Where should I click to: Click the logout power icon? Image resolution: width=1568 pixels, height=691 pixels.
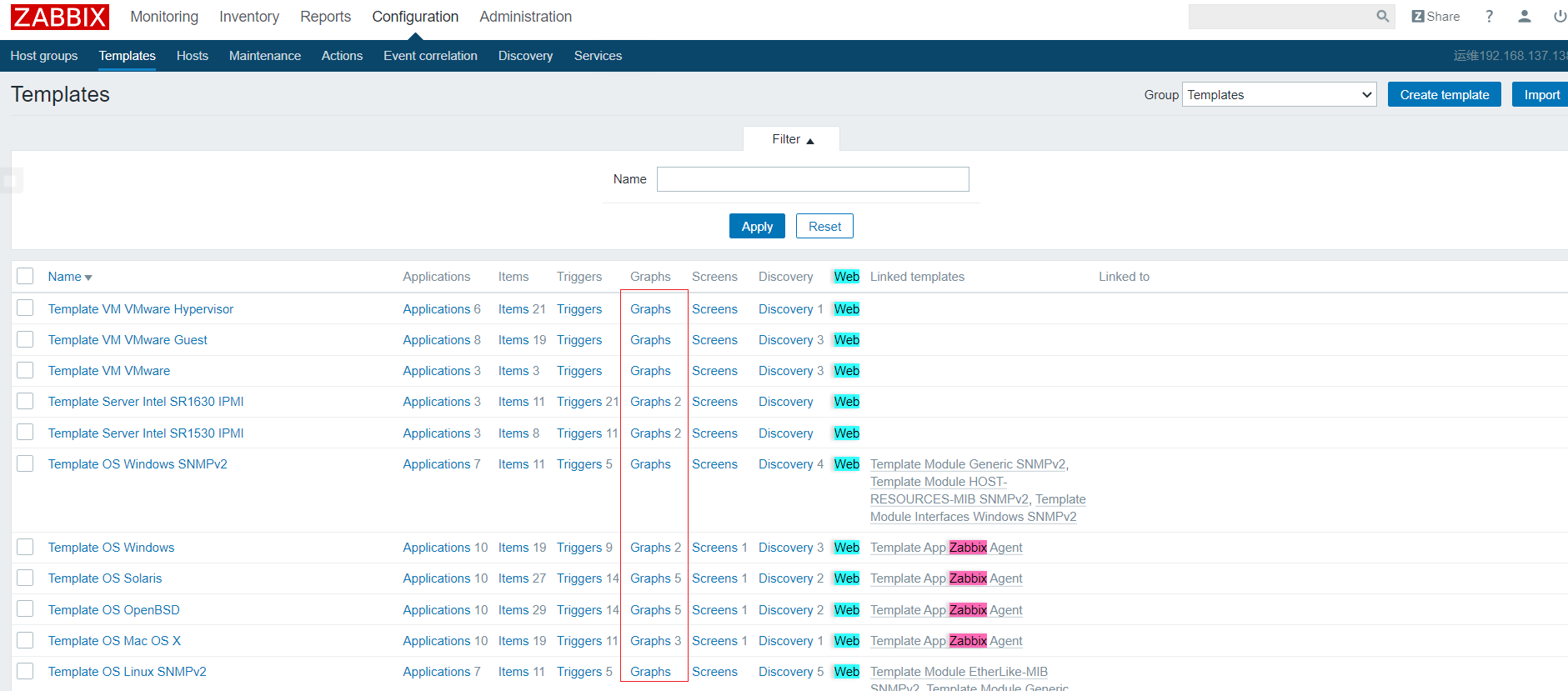[1560, 17]
